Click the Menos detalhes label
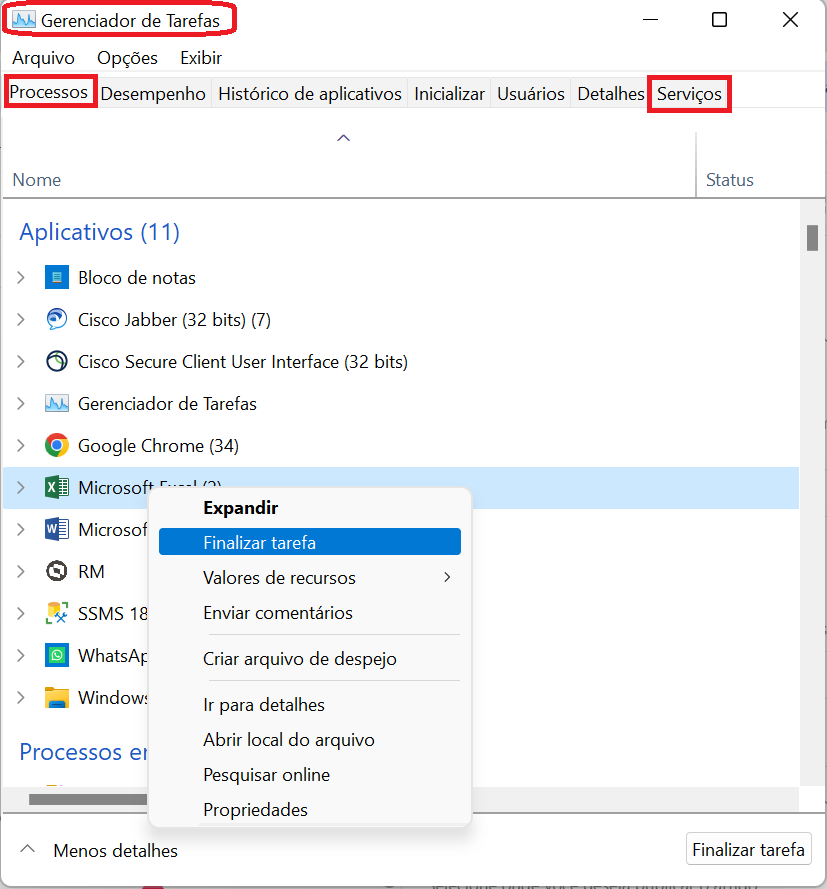The image size is (827, 889). pyautogui.click(x=116, y=850)
